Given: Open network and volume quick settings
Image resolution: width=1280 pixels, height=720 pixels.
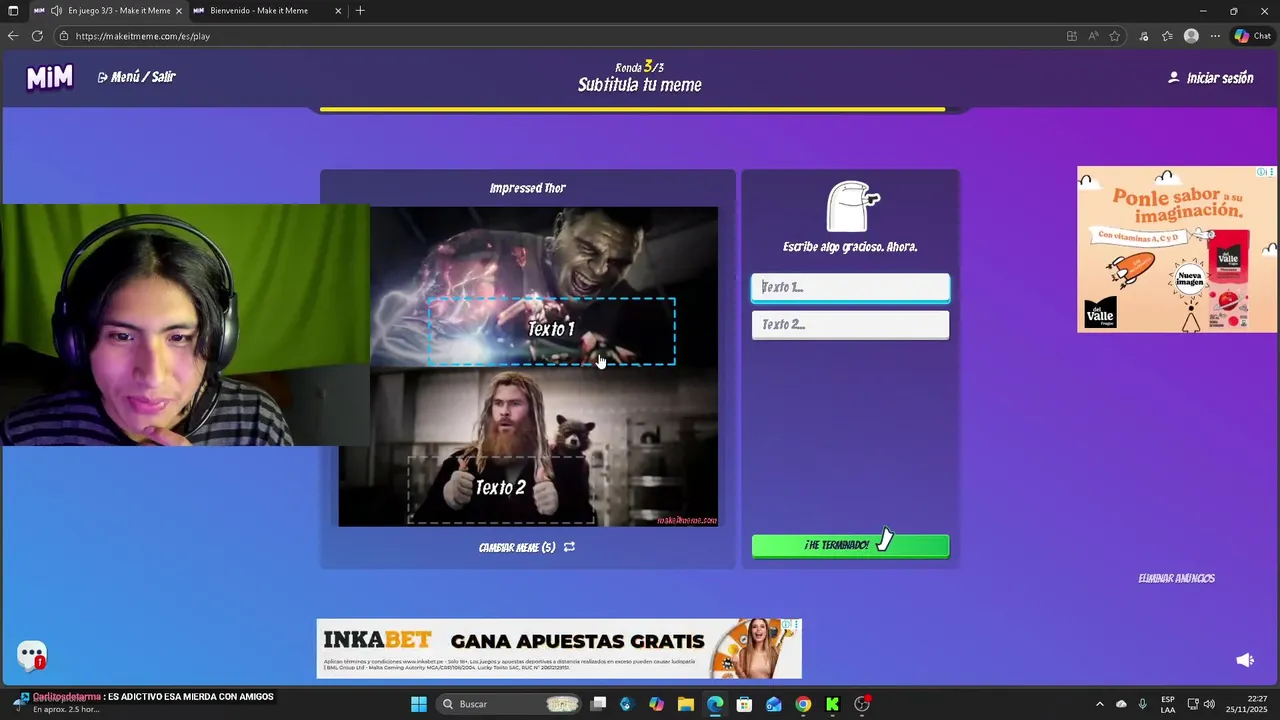Looking at the screenshot, I should tap(1201, 704).
